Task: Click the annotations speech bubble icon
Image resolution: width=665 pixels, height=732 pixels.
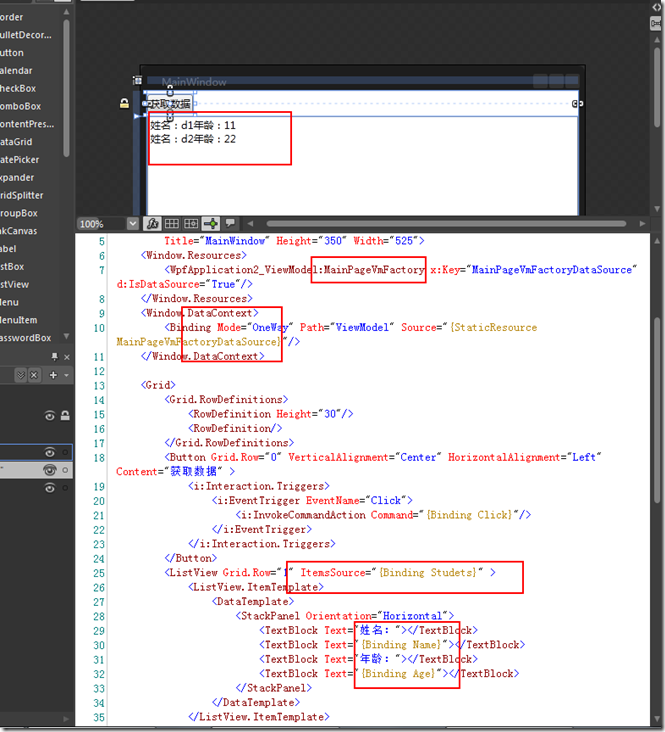Action: (230, 223)
